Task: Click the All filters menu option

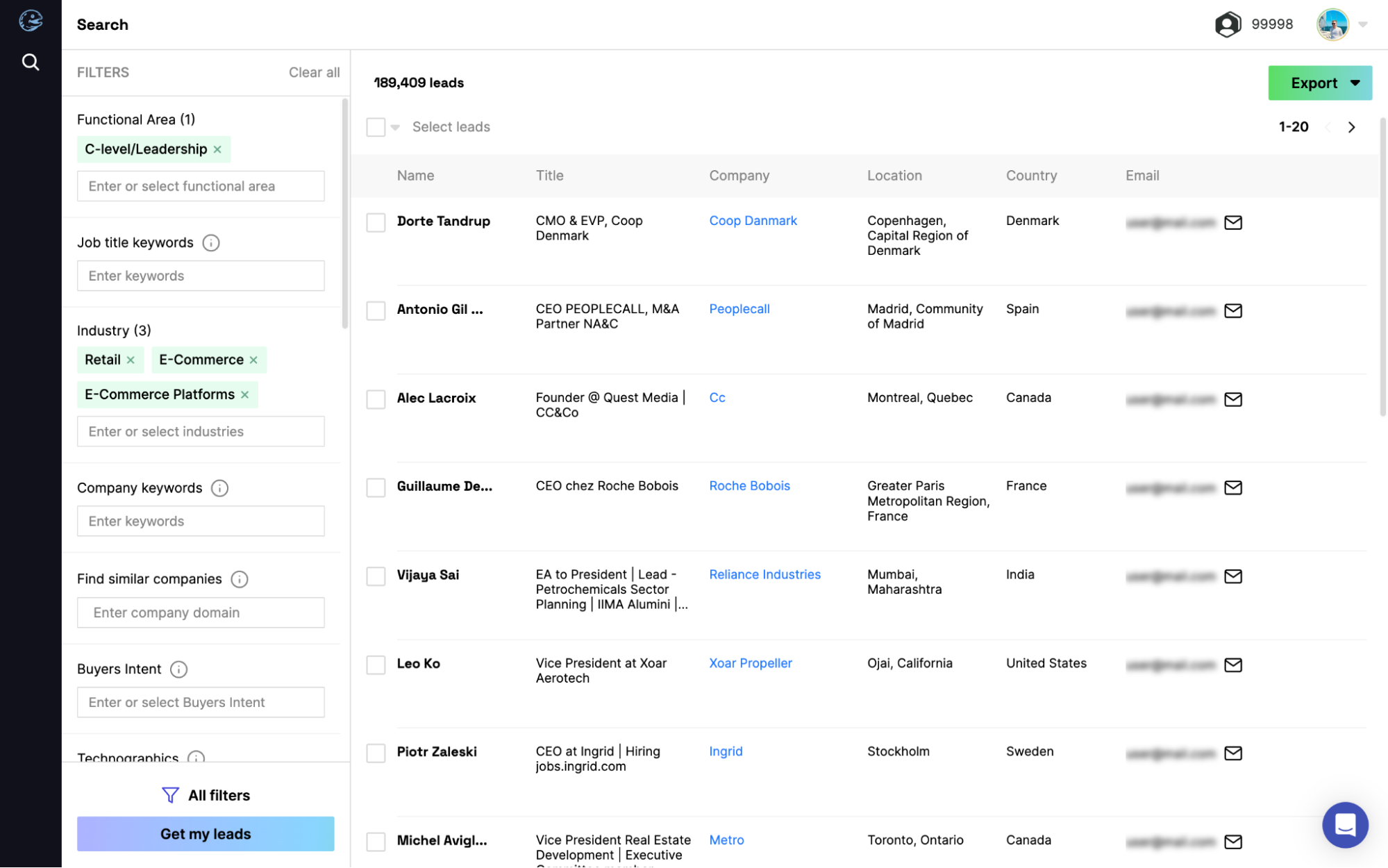Action: tap(205, 794)
